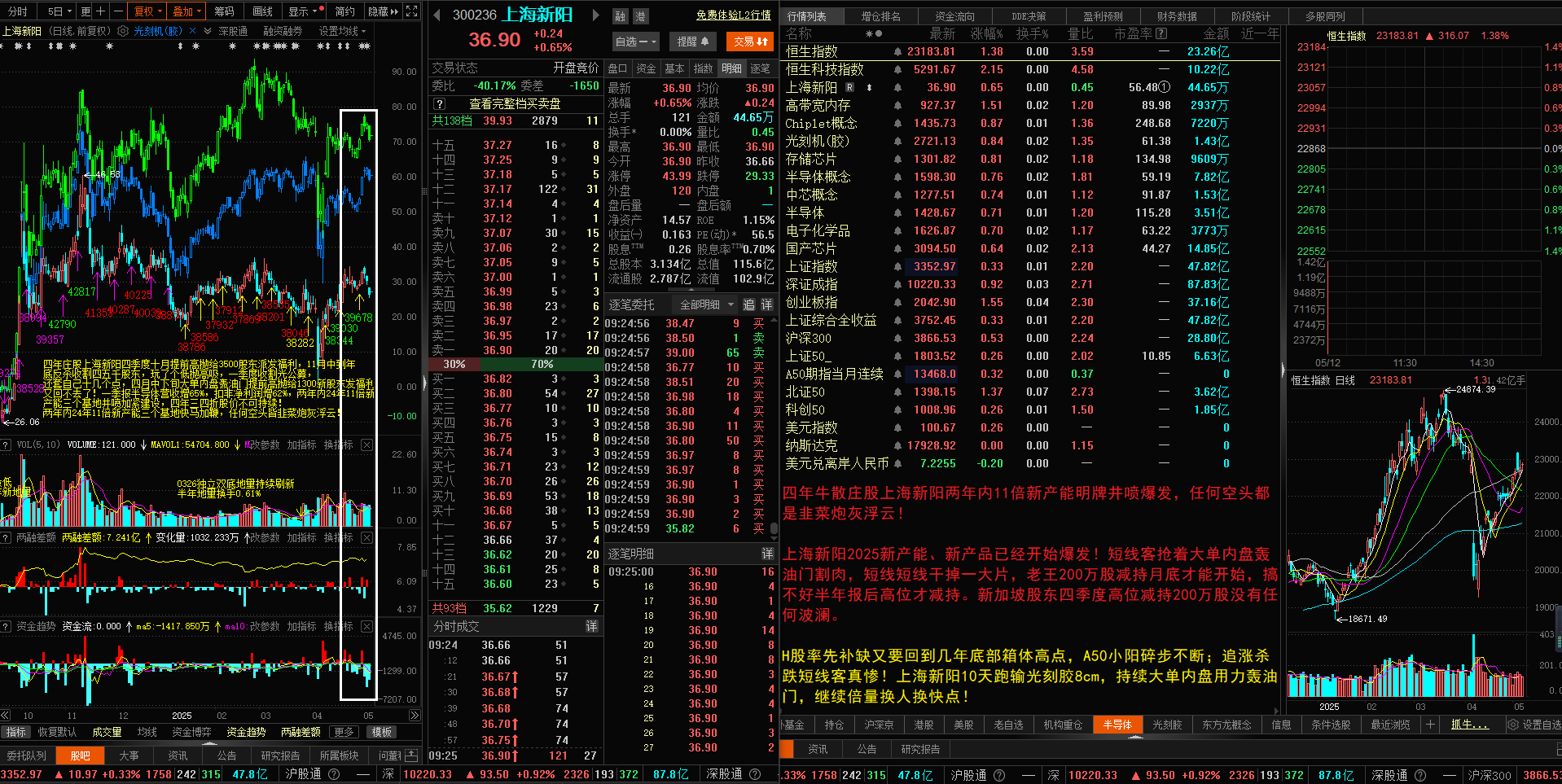Open the 复权 adjustment dropdown
Image resolution: width=1562 pixels, height=784 pixels.
pos(148,11)
